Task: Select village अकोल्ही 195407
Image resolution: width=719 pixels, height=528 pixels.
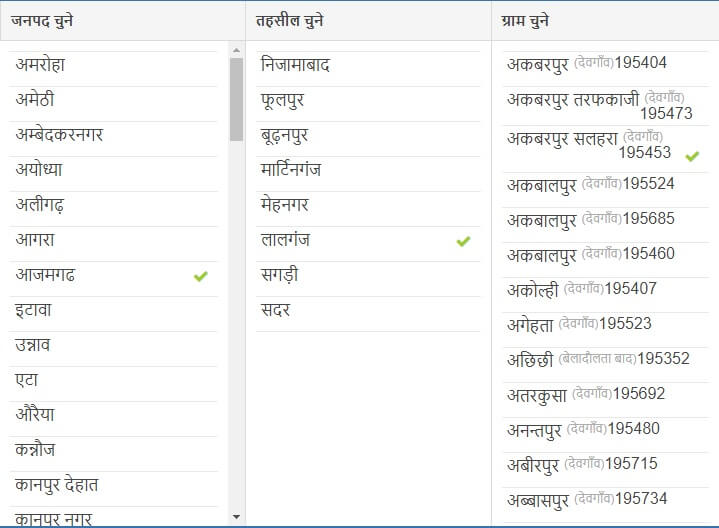Action: (x=605, y=295)
